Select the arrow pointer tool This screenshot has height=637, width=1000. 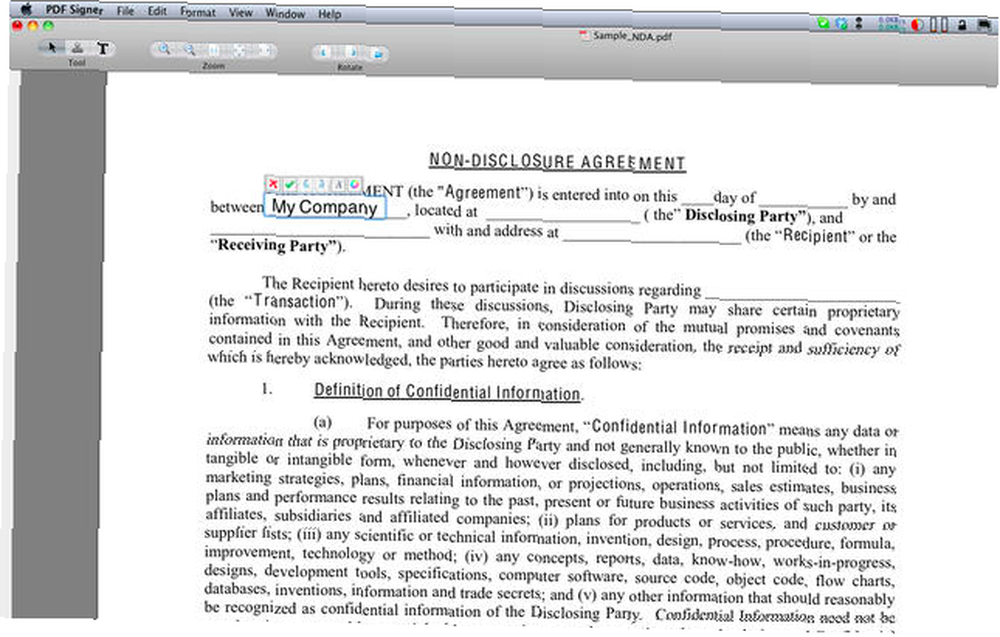pos(52,47)
